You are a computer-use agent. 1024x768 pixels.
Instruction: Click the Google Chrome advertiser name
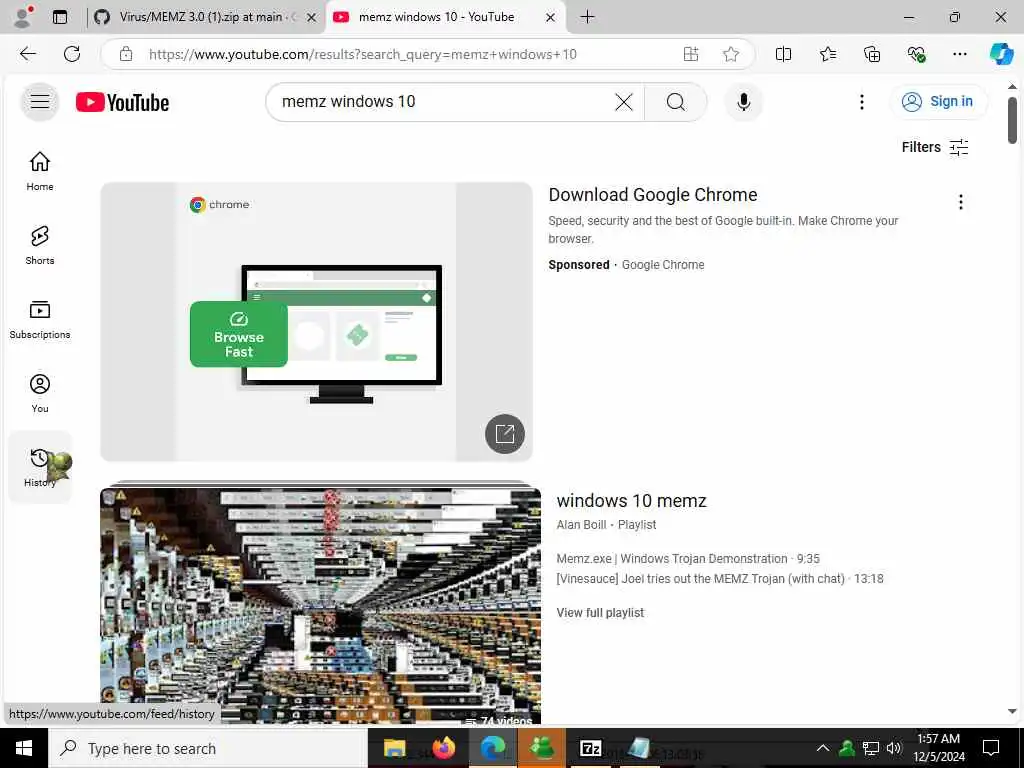(x=663, y=264)
